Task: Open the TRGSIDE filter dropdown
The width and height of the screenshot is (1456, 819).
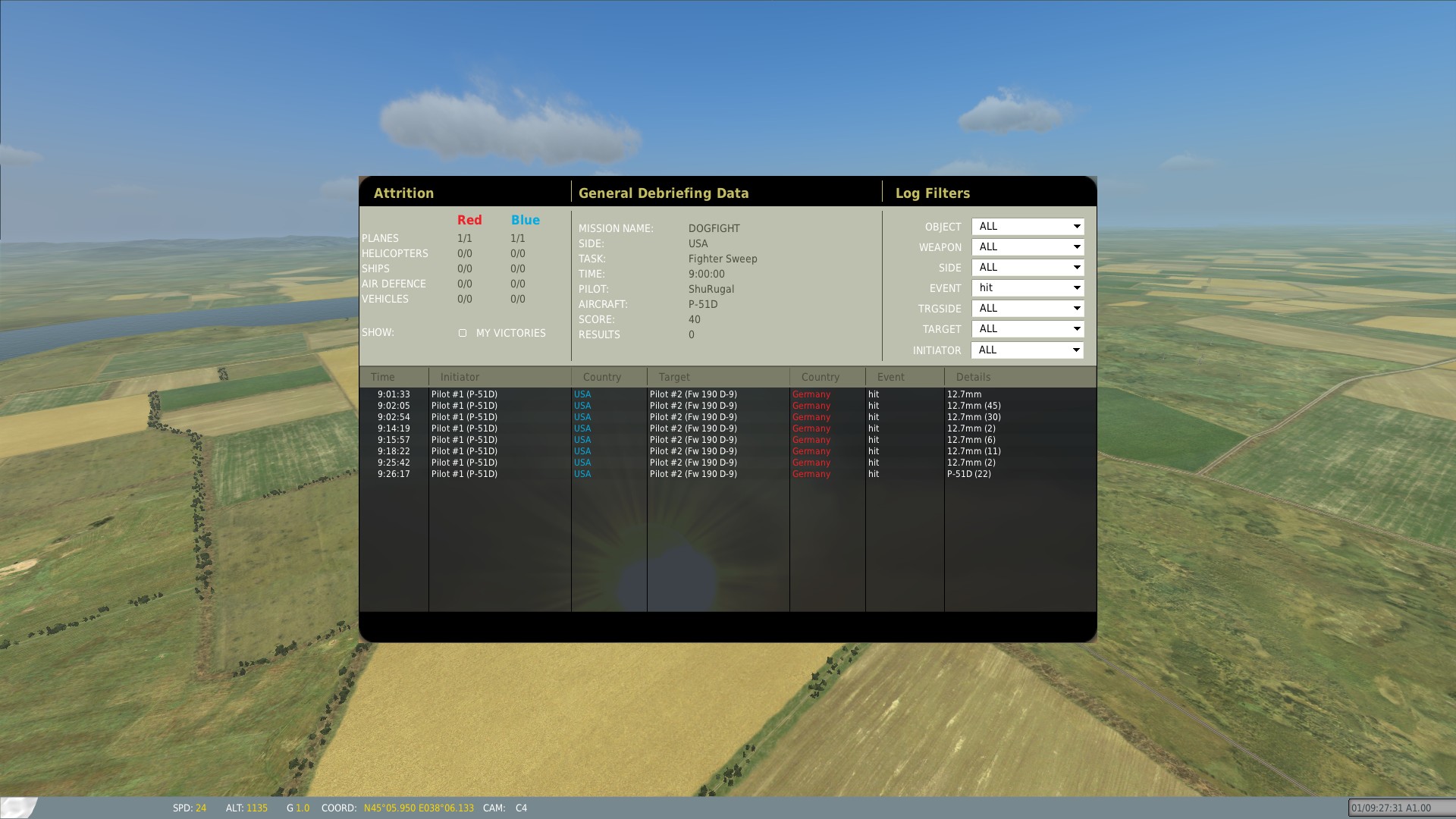Action: coord(1028,309)
